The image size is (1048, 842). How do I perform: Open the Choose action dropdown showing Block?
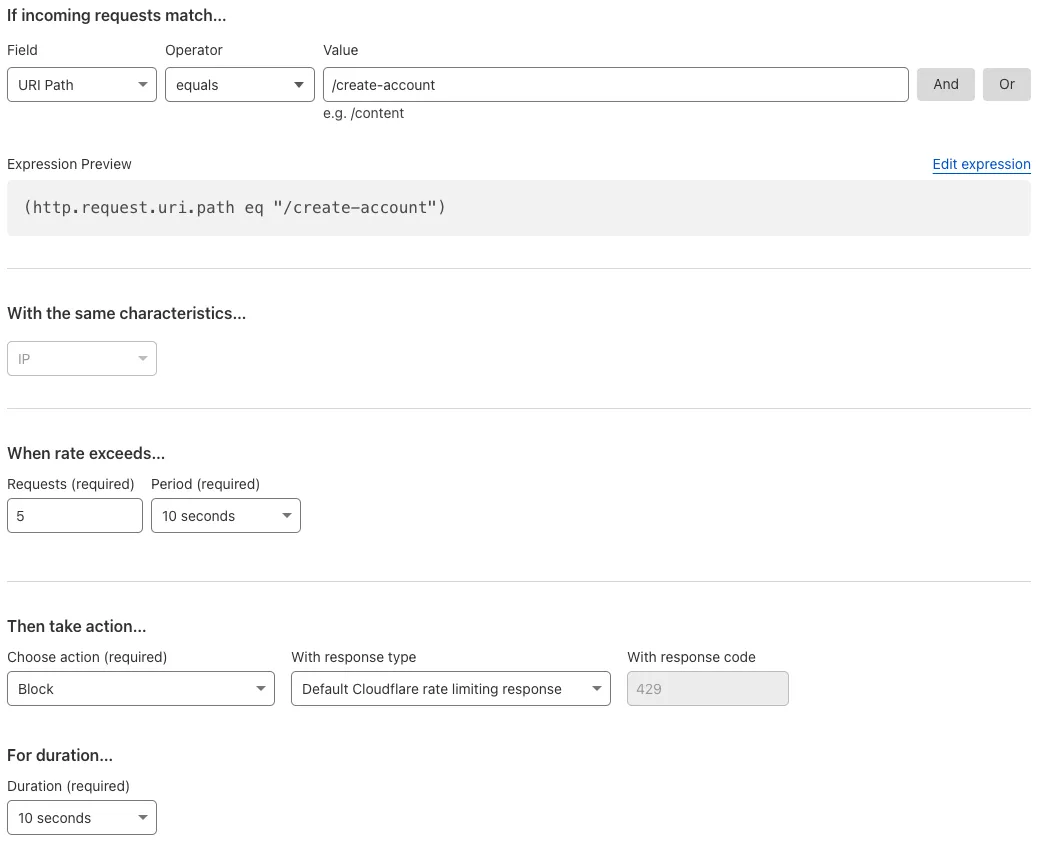click(140, 688)
